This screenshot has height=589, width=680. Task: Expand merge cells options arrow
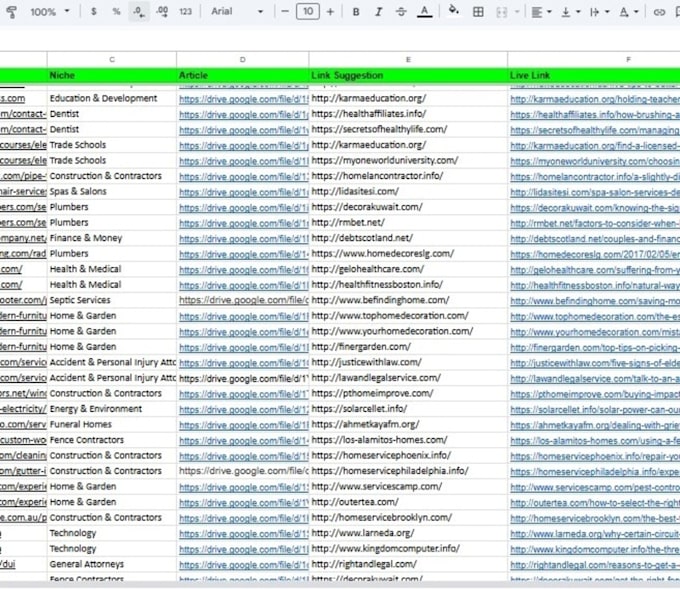tap(517, 12)
